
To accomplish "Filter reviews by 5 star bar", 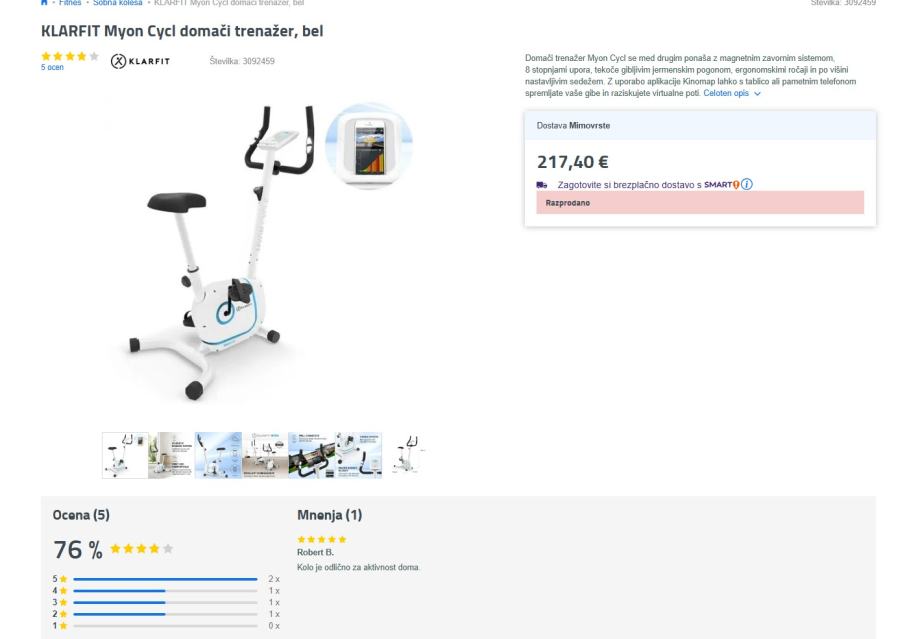I will [x=165, y=579].
